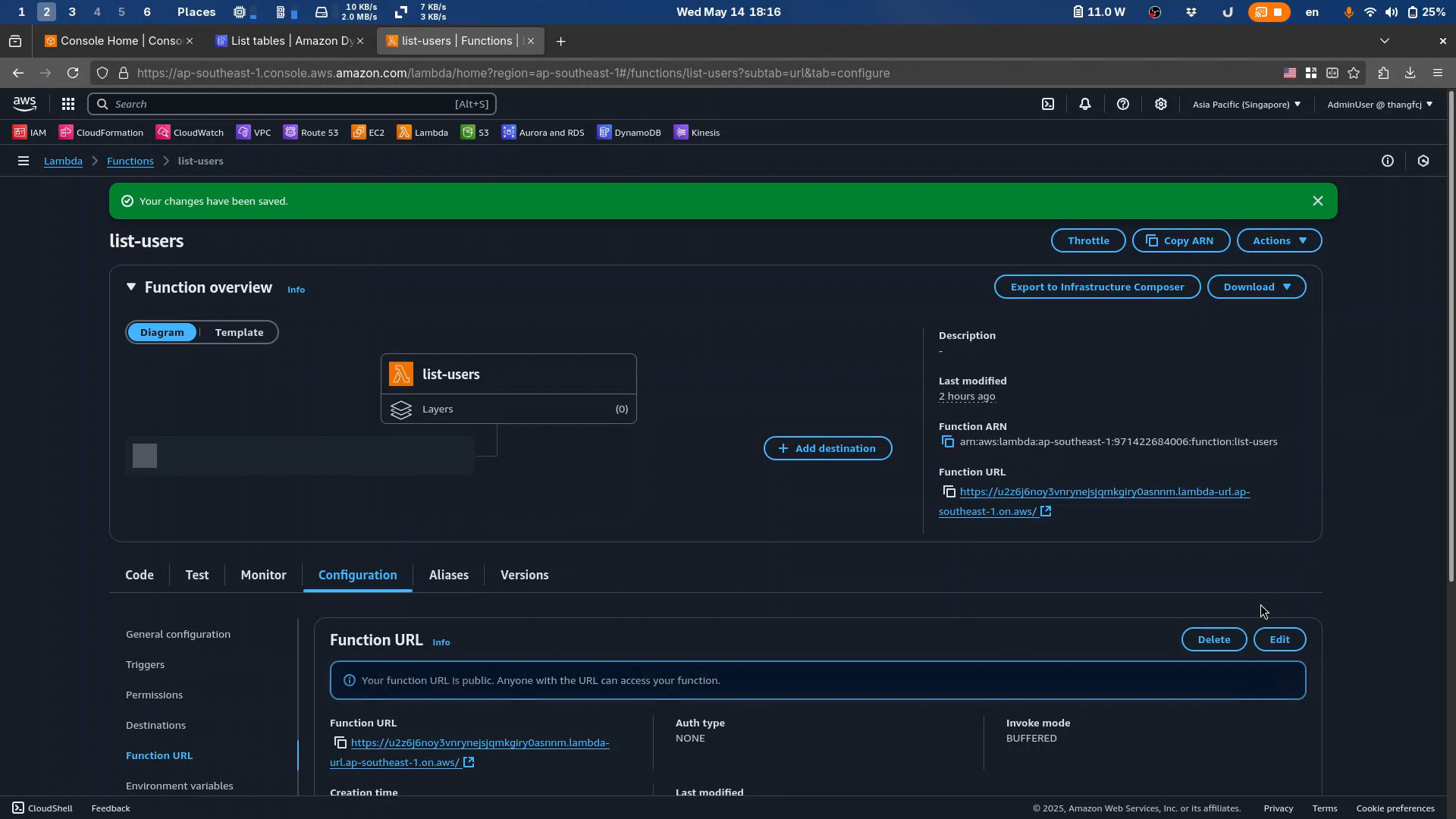Open the hexagon preferences icon near breadcrumbs
Screen dimensions: 1456x819
click(1423, 161)
